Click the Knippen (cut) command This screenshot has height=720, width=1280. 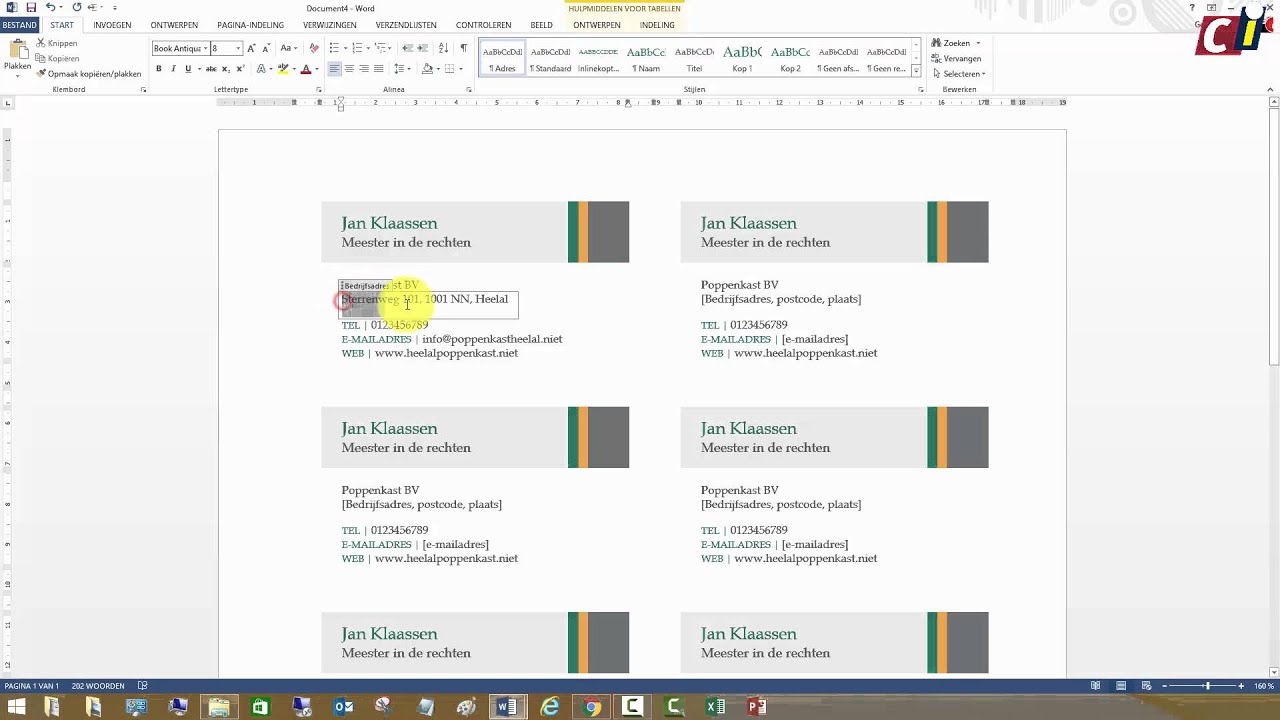[x=56, y=43]
